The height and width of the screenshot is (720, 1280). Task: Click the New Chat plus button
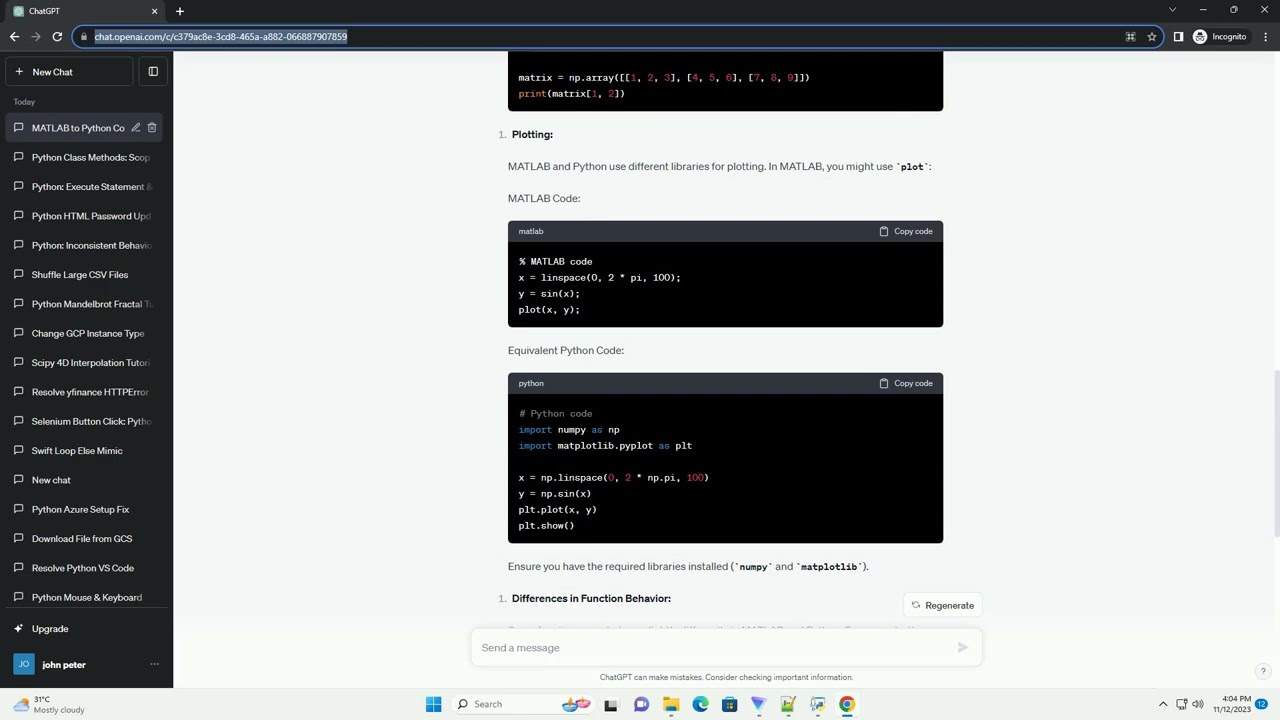click(x=68, y=72)
